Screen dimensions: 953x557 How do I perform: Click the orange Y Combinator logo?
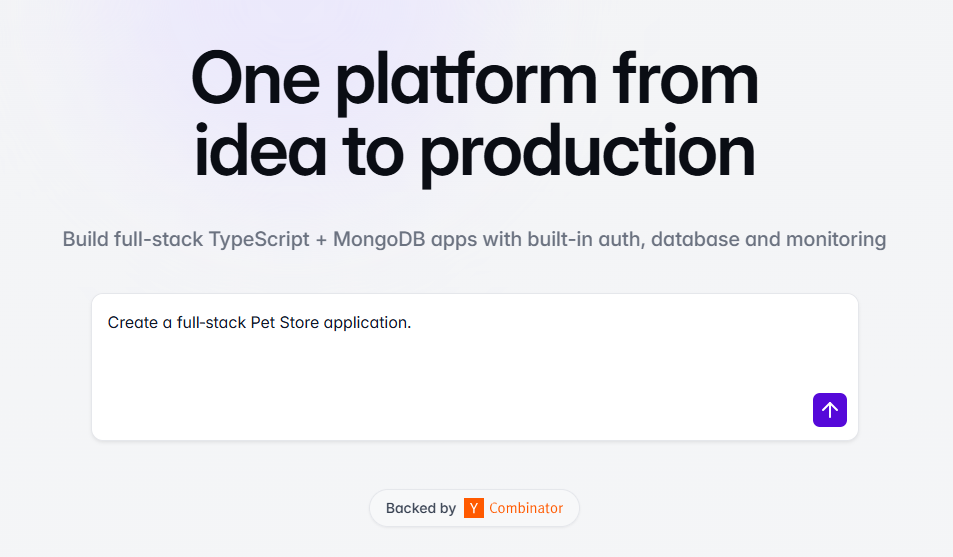[474, 508]
